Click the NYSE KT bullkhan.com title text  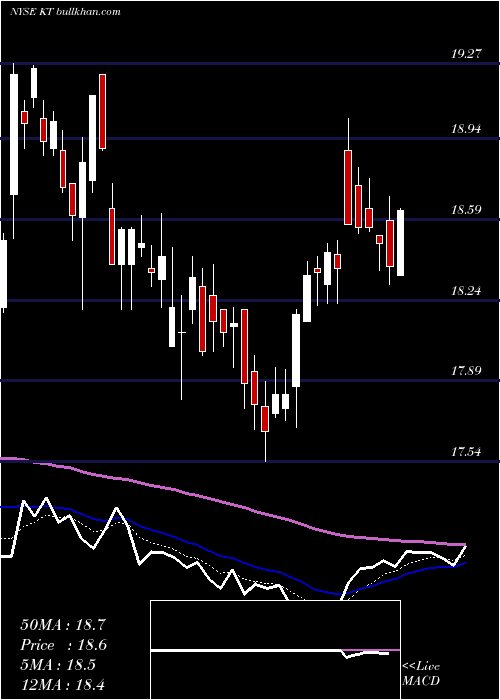click(x=65, y=11)
